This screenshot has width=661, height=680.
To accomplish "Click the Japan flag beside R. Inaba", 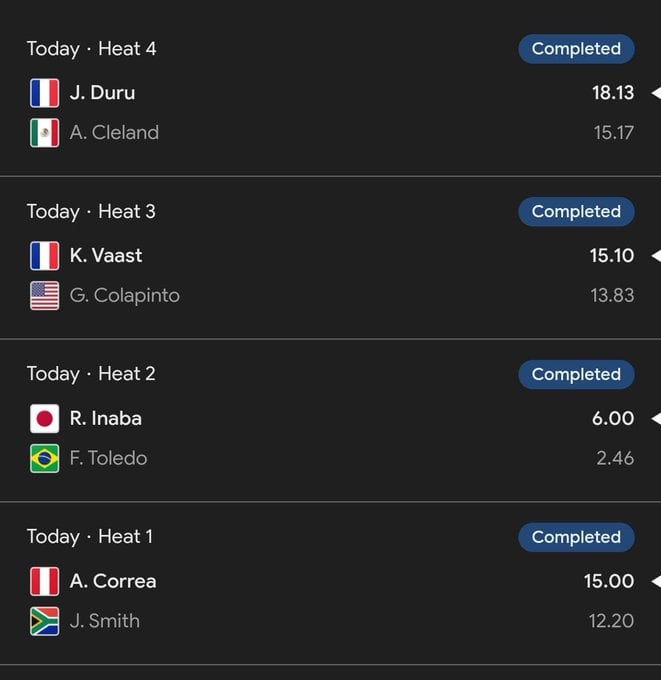I will [44, 419].
